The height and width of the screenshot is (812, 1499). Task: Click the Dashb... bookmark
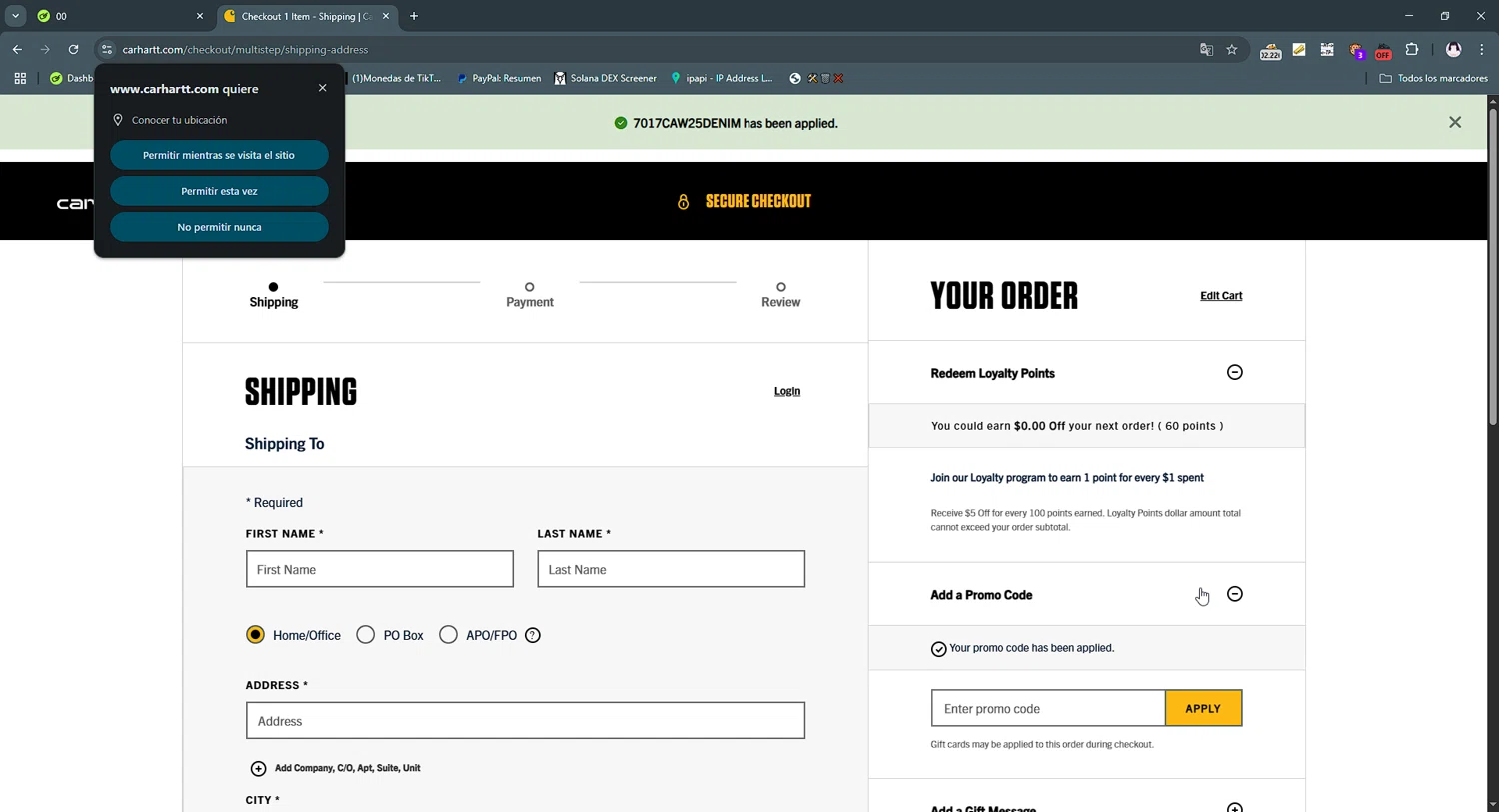(x=71, y=78)
